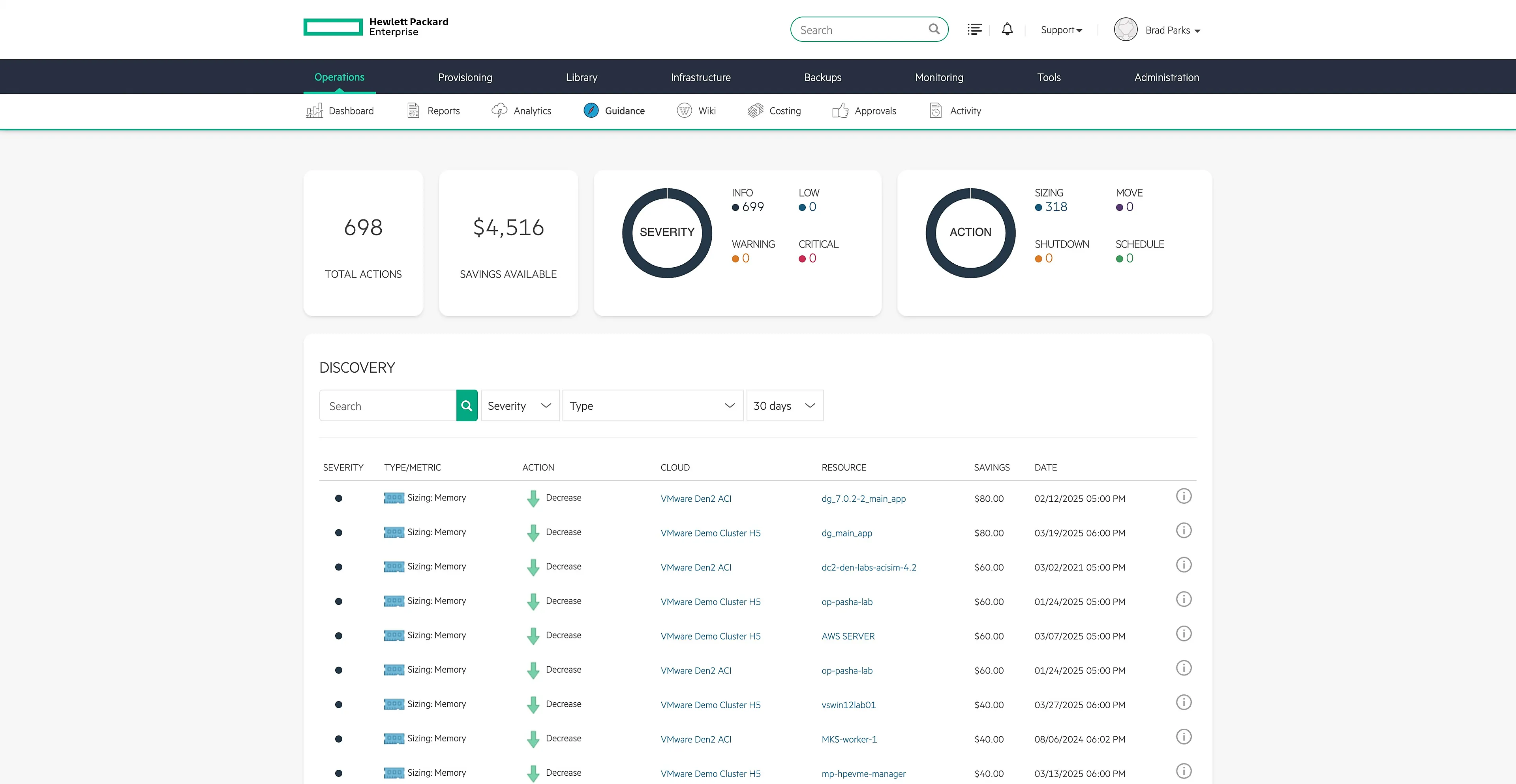The height and width of the screenshot is (784, 1516).
Task: Click the green Discovery search button
Action: click(467, 405)
